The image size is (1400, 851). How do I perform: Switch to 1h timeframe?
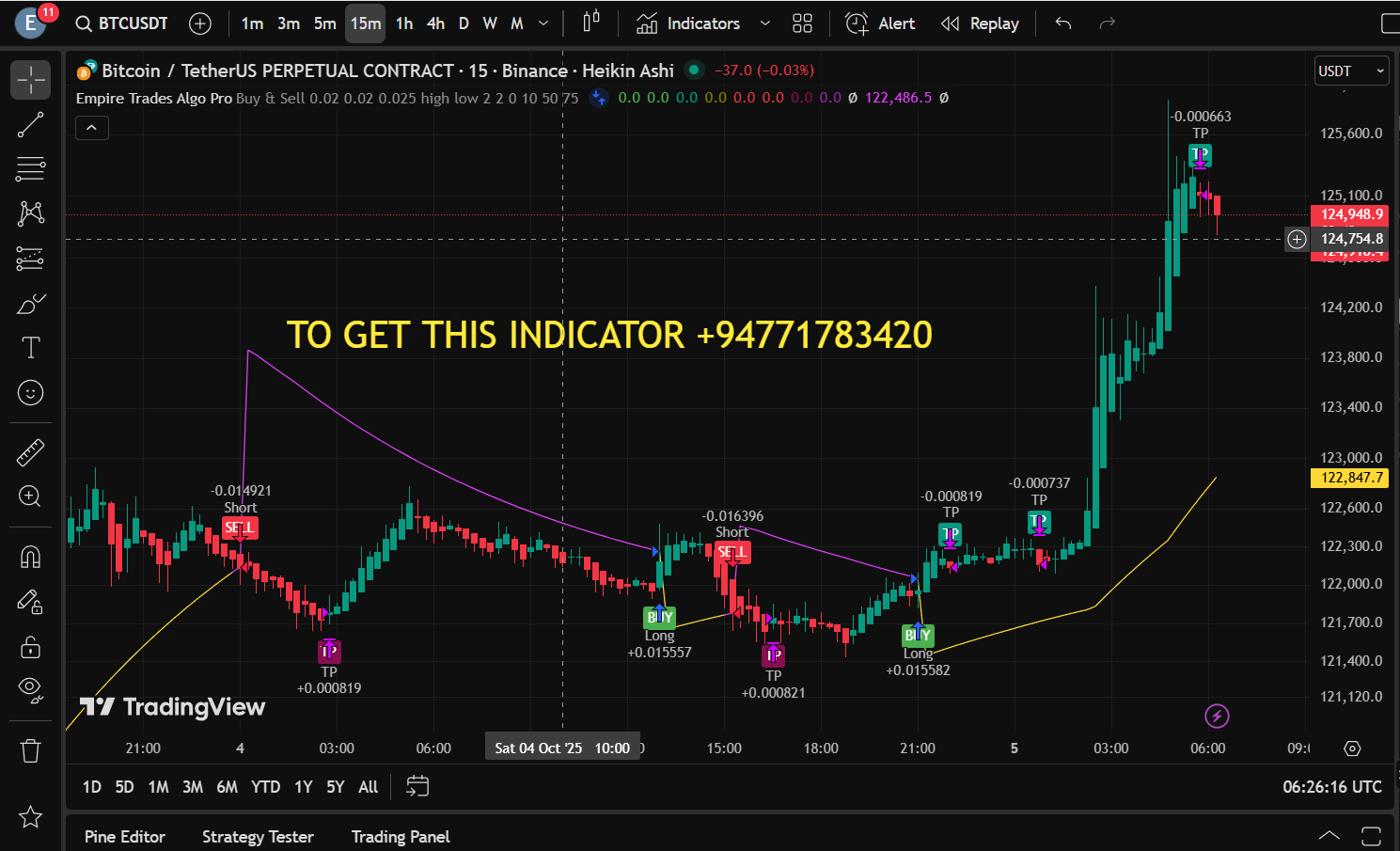[404, 24]
